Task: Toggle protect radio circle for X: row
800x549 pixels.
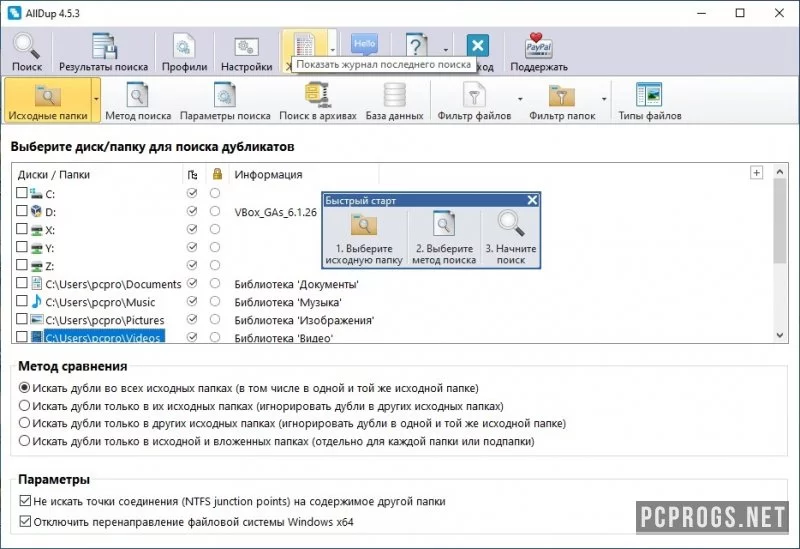Action: pos(215,229)
